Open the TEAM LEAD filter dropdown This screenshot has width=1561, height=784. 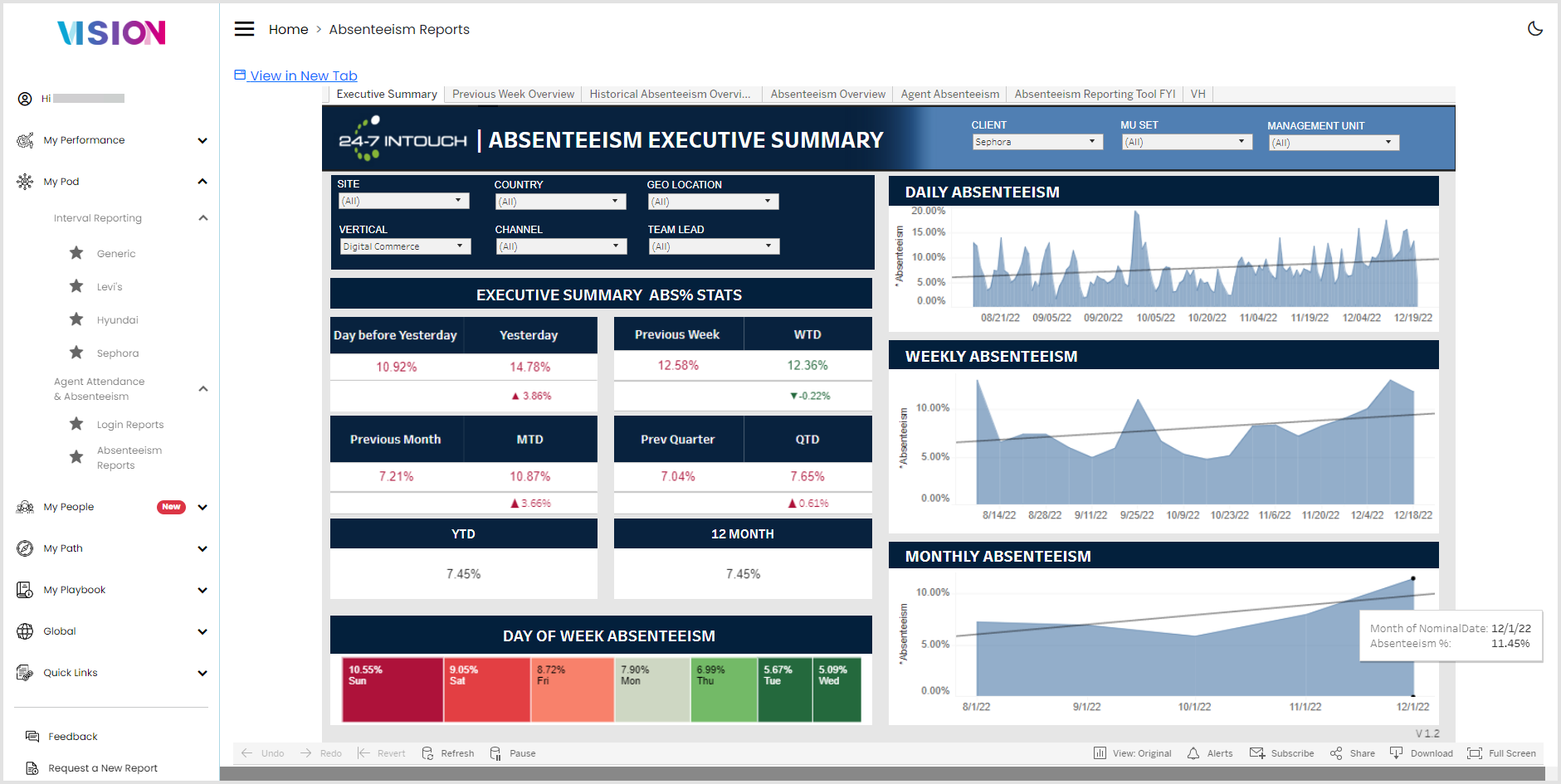[x=714, y=246]
